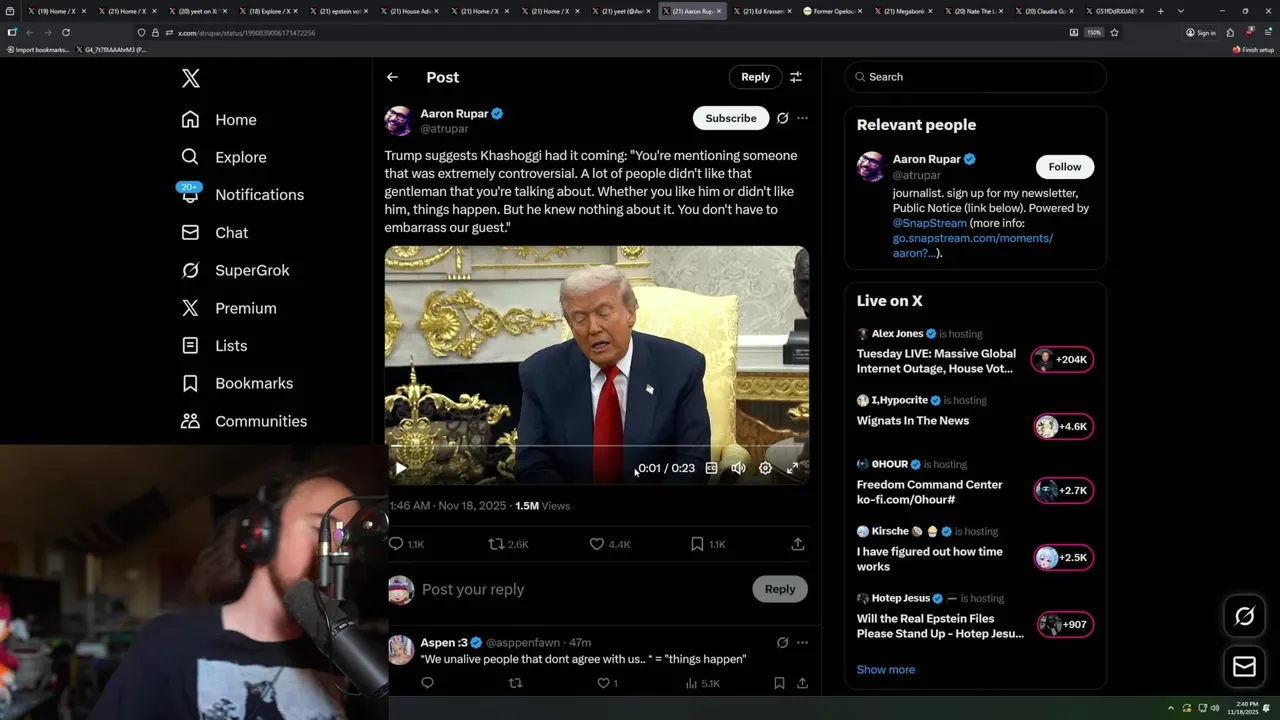Screen dimensions: 1280x720
Task: Toggle video closed captions
Action: (x=711, y=468)
